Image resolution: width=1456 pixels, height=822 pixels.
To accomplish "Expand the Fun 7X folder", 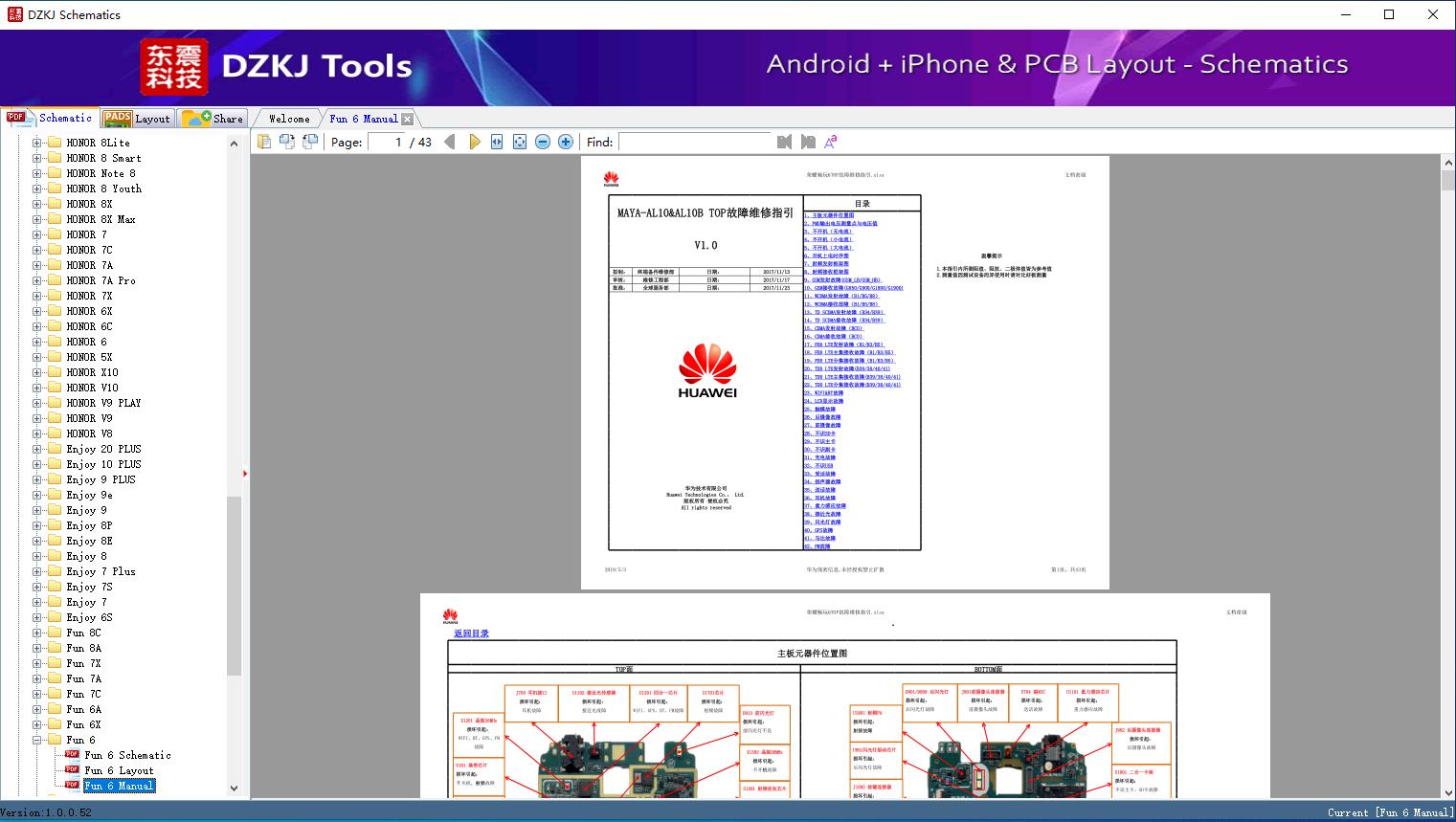I will pyautogui.click(x=37, y=663).
